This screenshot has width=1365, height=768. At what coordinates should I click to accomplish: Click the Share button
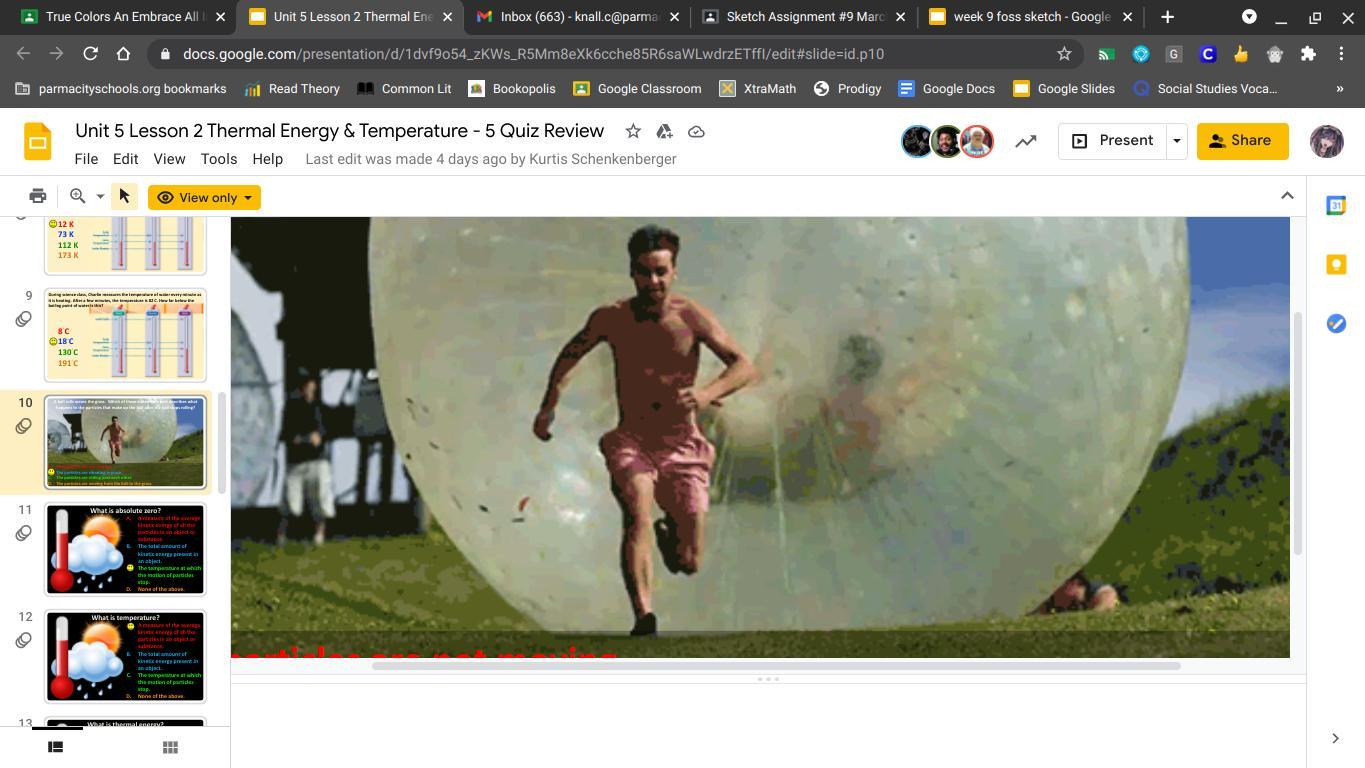tap(1242, 141)
